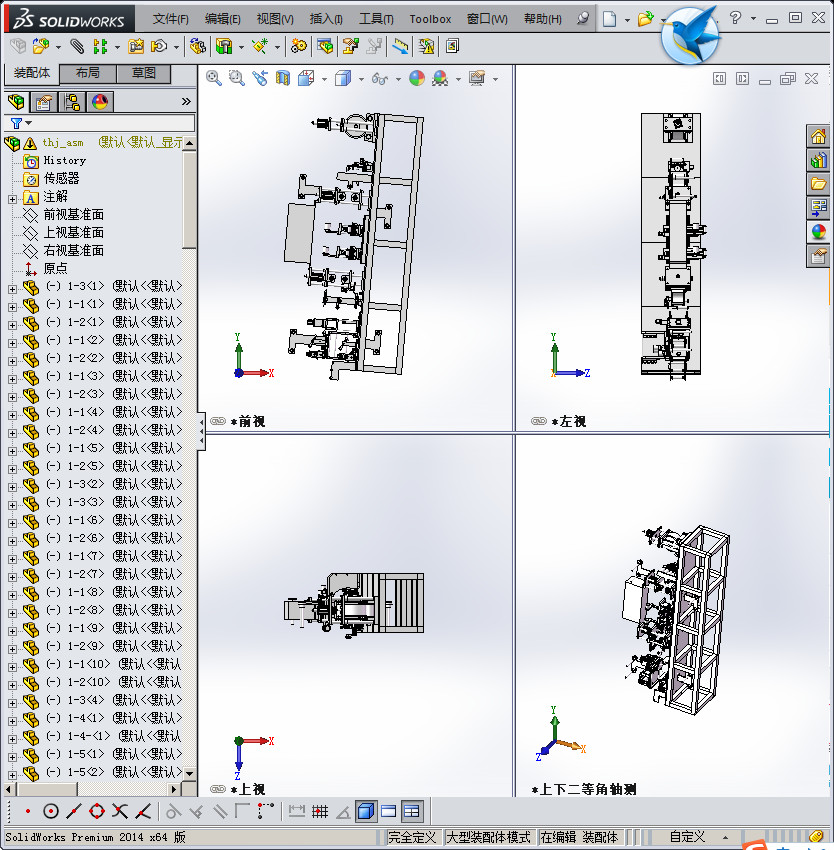Toggle the quadrant snap

(x=97, y=812)
